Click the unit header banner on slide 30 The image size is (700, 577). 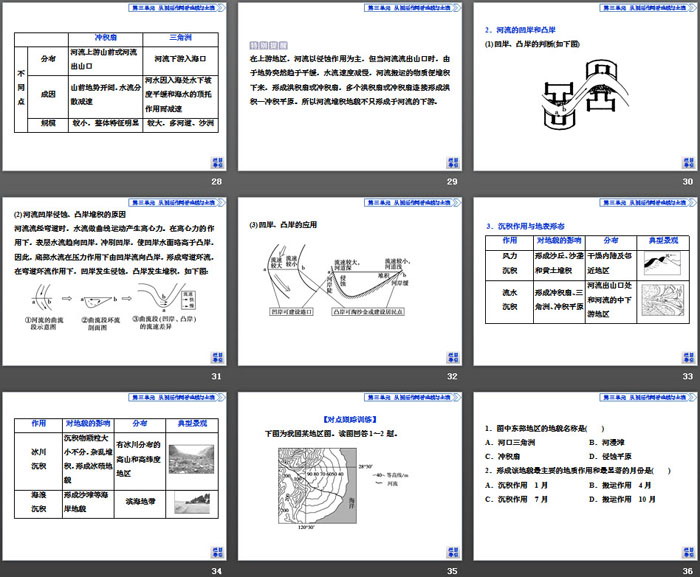pyautogui.click(x=648, y=8)
